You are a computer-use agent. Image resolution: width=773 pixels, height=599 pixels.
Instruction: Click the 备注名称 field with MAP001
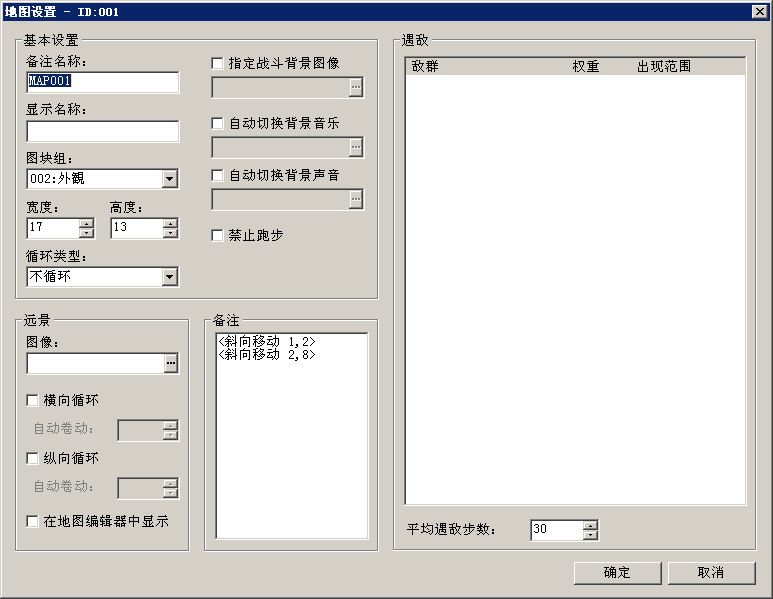coord(103,82)
